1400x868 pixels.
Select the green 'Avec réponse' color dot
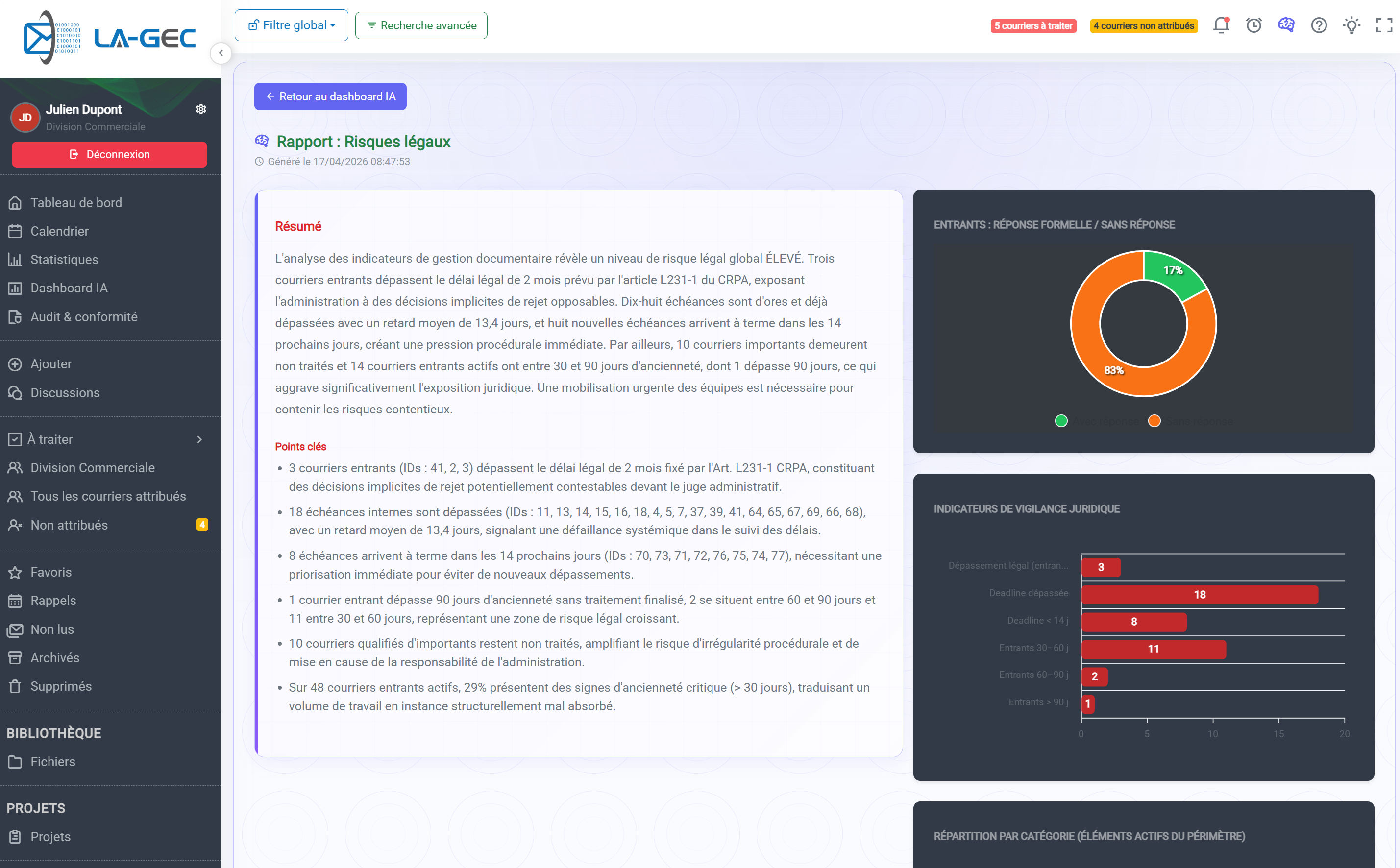[1061, 421]
